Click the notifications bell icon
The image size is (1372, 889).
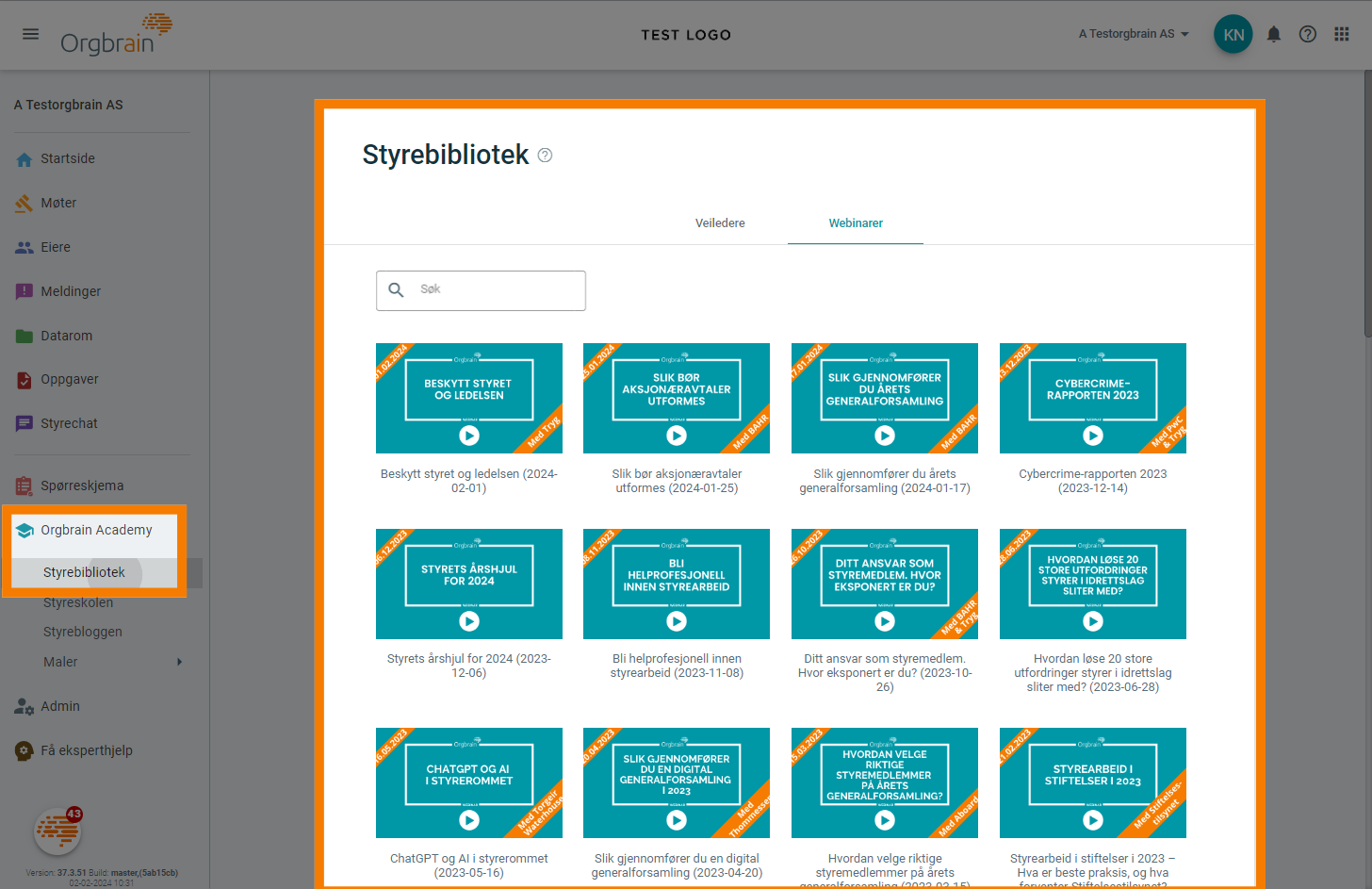(x=1273, y=35)
